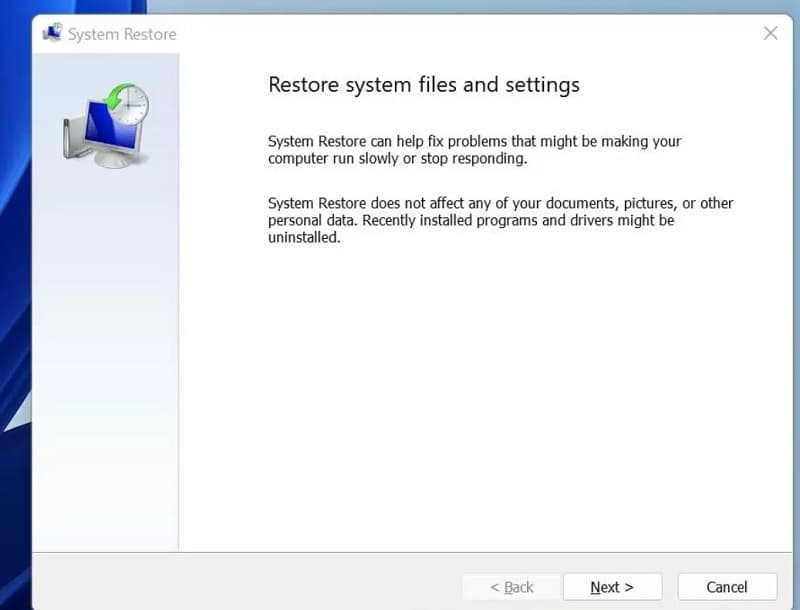Click the Next button

pyautogui.click(x=612, y=587)
